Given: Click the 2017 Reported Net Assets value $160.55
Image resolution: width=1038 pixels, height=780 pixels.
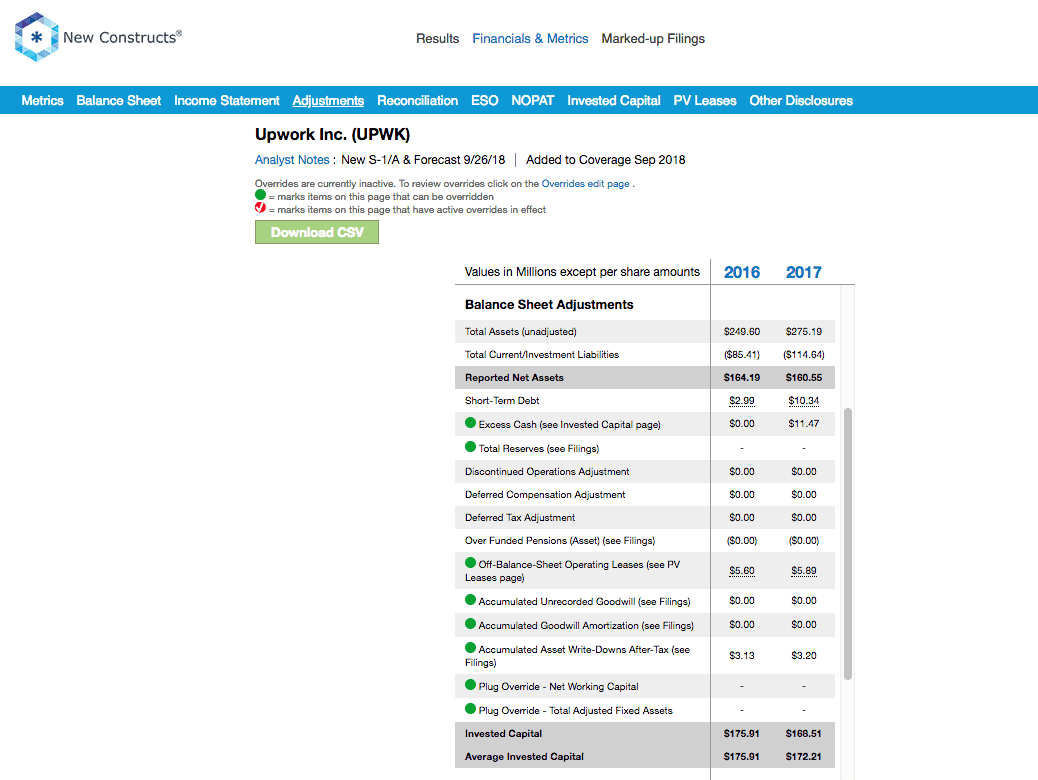Looking at the screenshot, I should [x=804, y=377].
